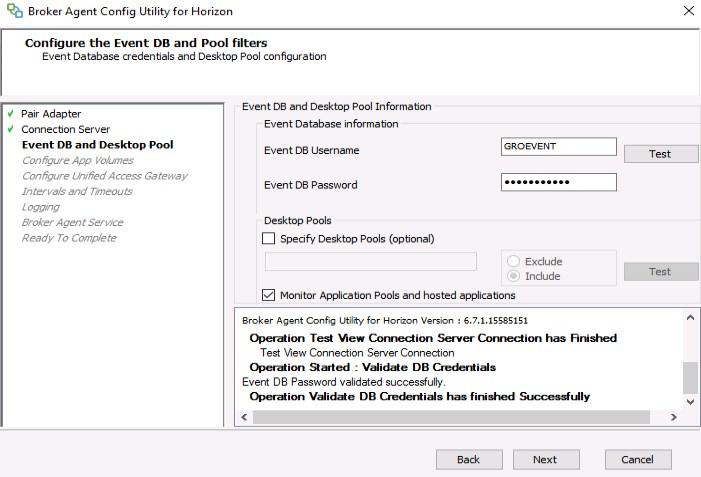Click 'Event Database credentials and Desktop Pool configuration' subtitle
Screen dimensions: 701x477
[x=184, y=57]
